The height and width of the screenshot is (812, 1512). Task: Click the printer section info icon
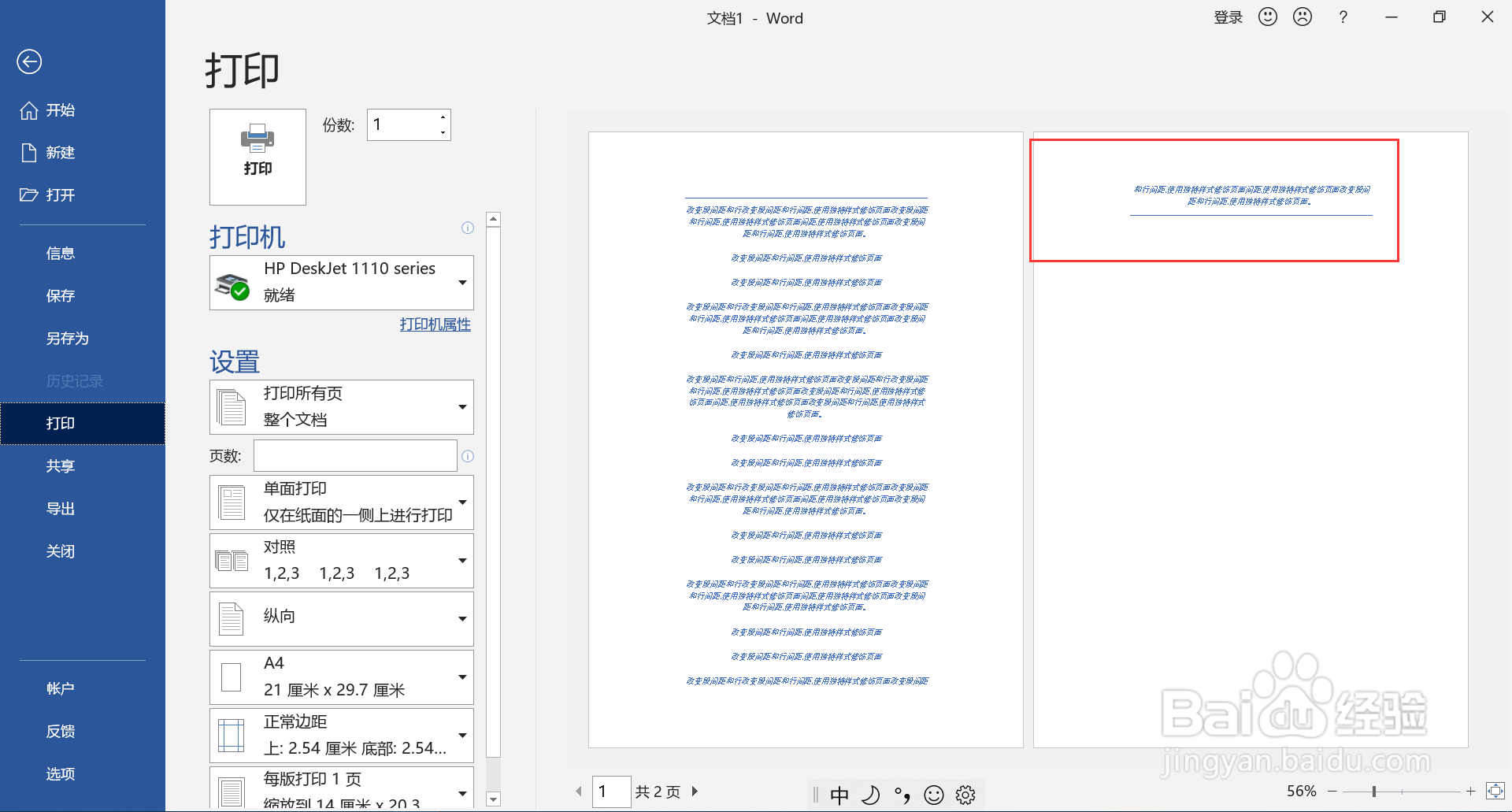(468, 228)
